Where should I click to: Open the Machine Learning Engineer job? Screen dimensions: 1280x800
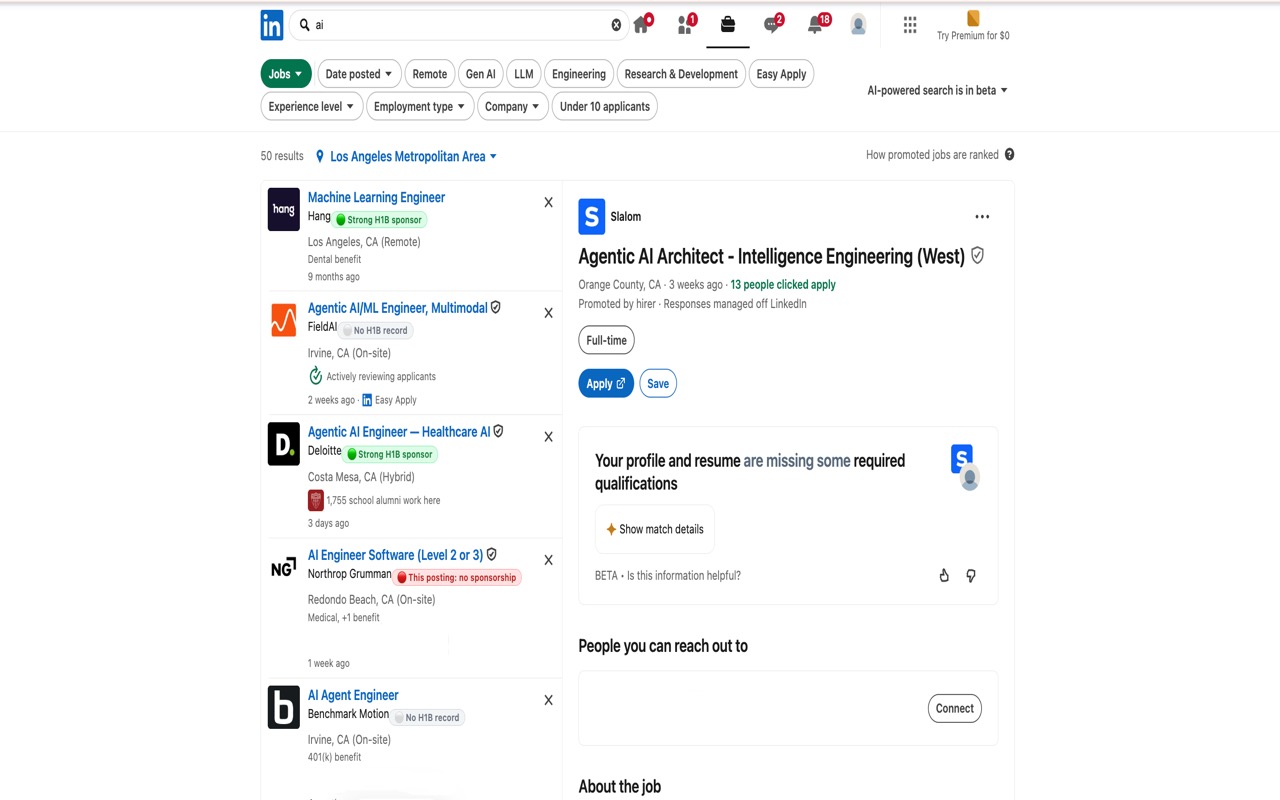376,197
